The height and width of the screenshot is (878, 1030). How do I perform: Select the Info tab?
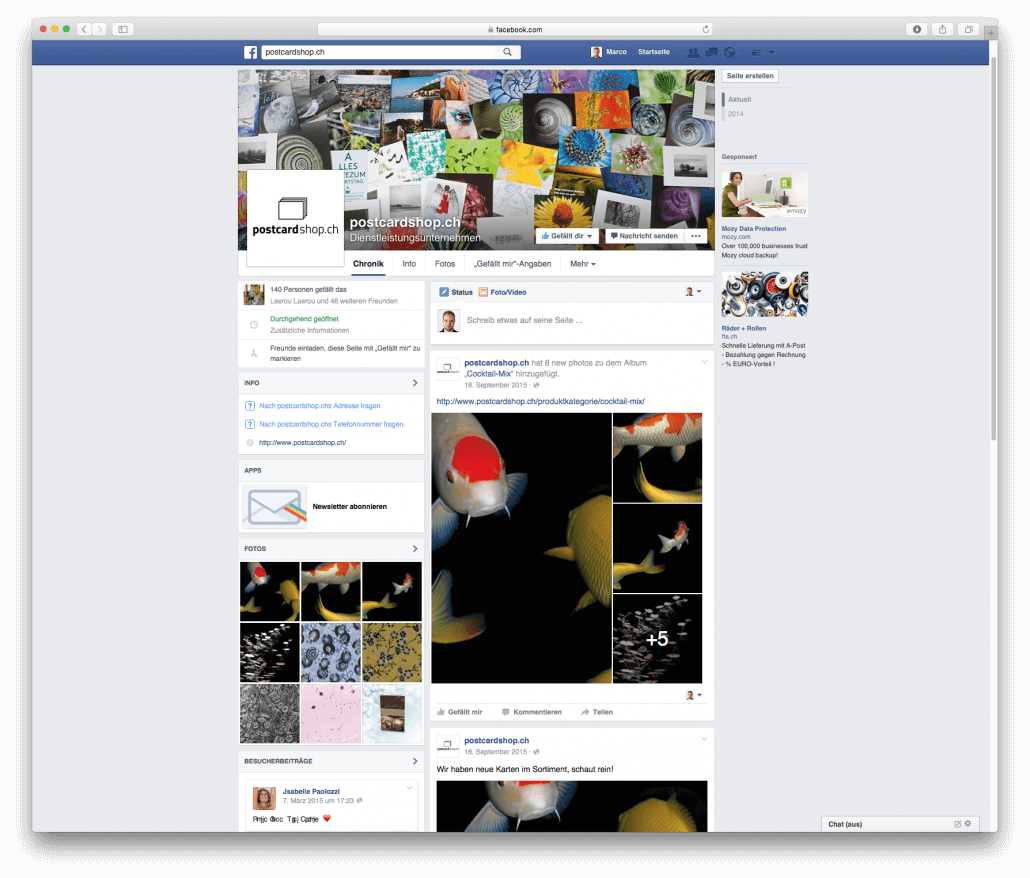click(409, 263)
